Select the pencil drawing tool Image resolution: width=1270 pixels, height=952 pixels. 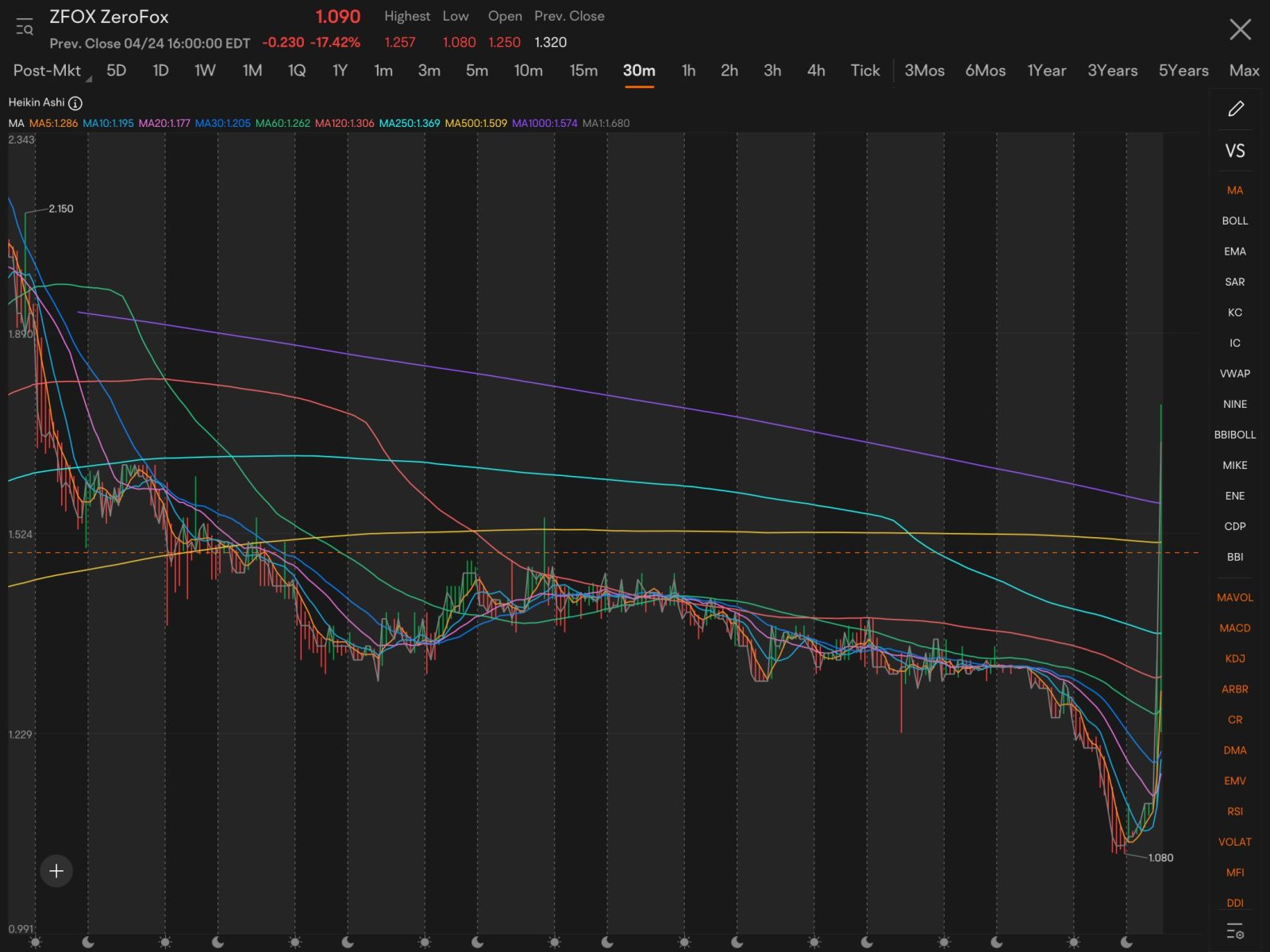[x=1235, y=109]
